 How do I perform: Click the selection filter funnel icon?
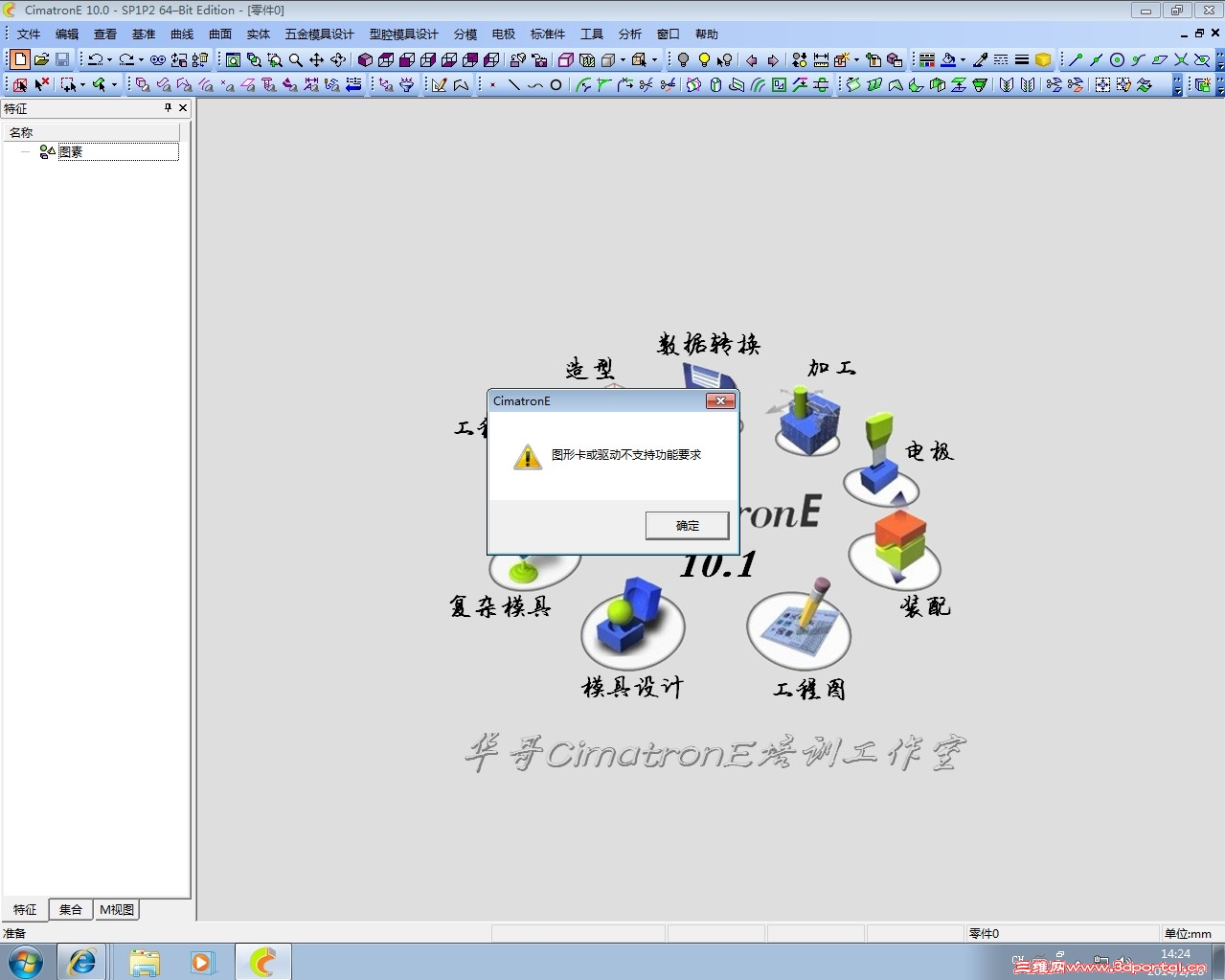407,85
